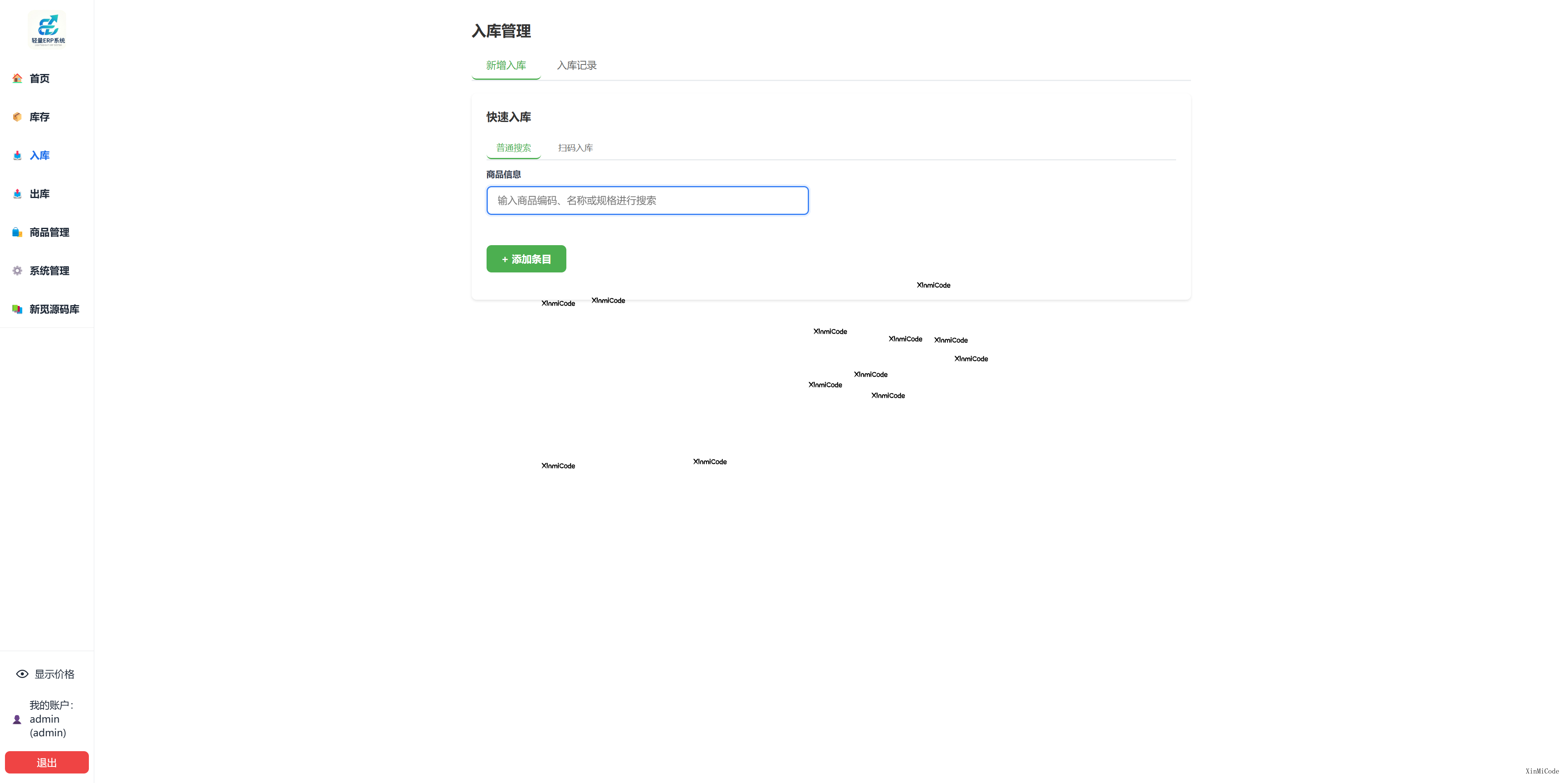Click the inbound icon beside 入库
Viewport: 1568px width, 783px height.
pos(17,155)
